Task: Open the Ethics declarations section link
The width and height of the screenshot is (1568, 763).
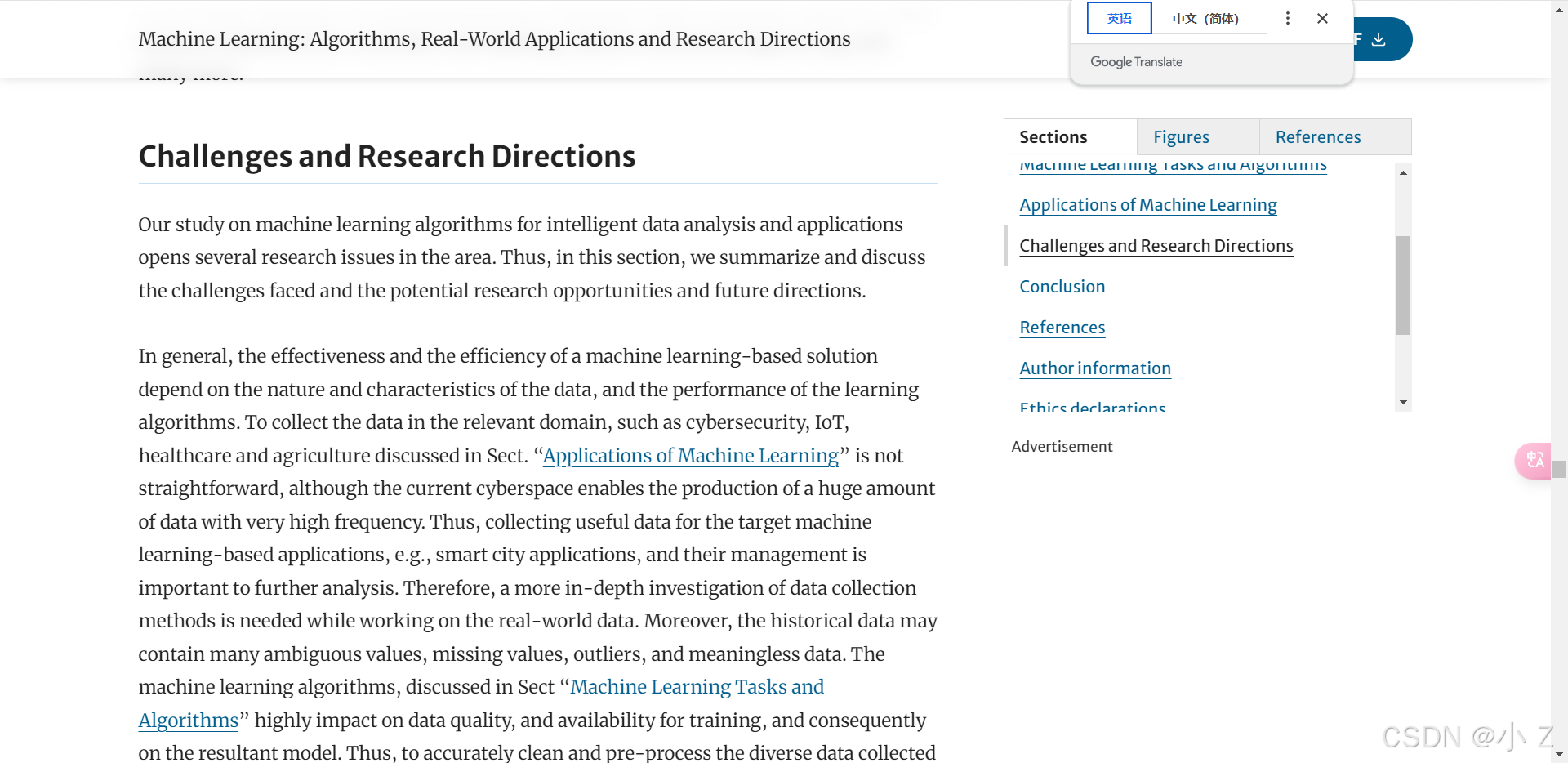Action: 1093,407
